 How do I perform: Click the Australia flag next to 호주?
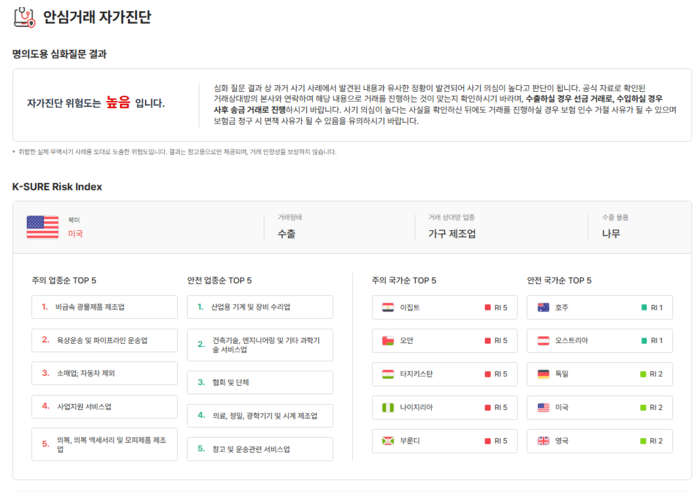(544, 307)
